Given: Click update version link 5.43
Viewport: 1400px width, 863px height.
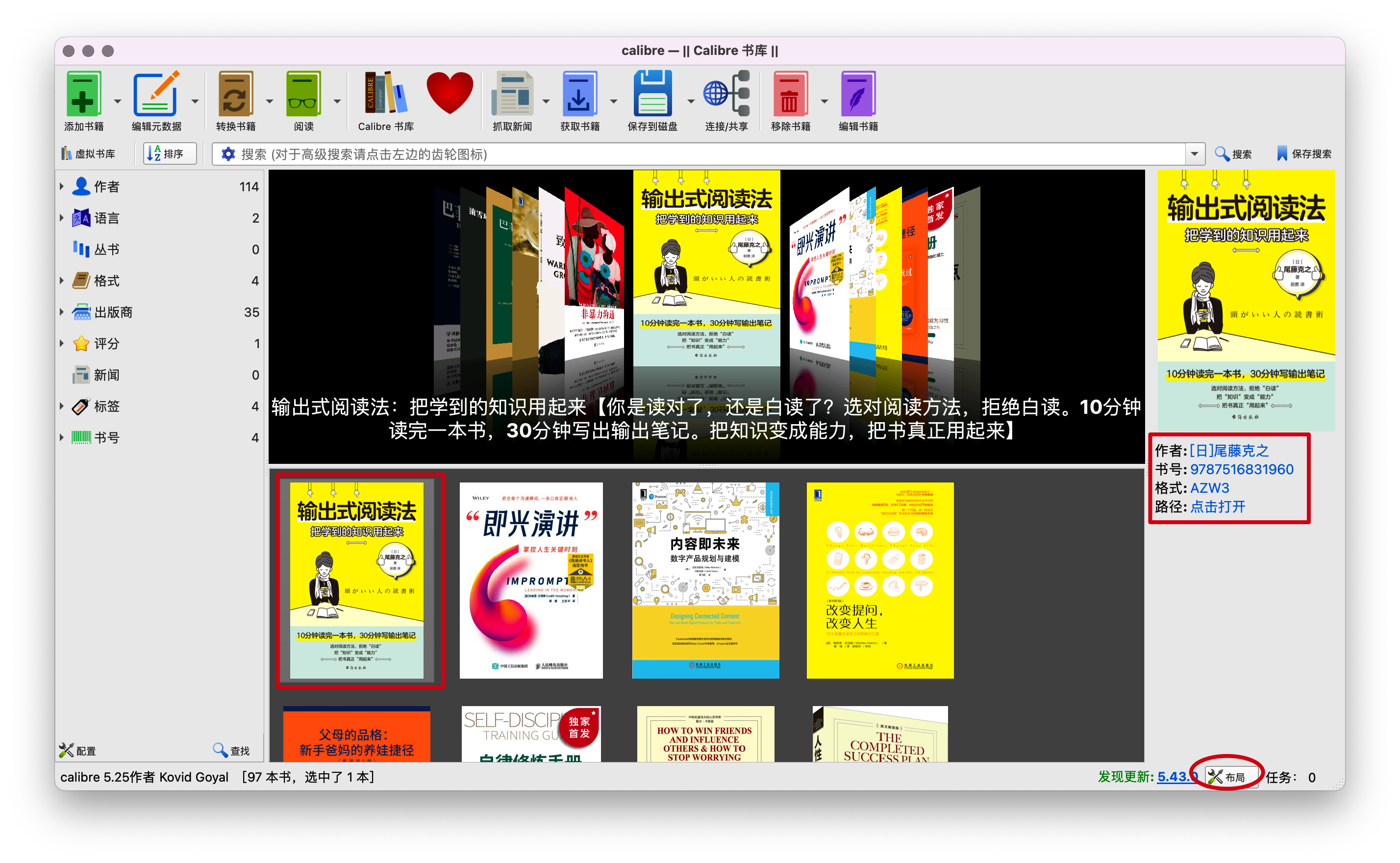Looking at the screenshot, I should (1176, 777).
